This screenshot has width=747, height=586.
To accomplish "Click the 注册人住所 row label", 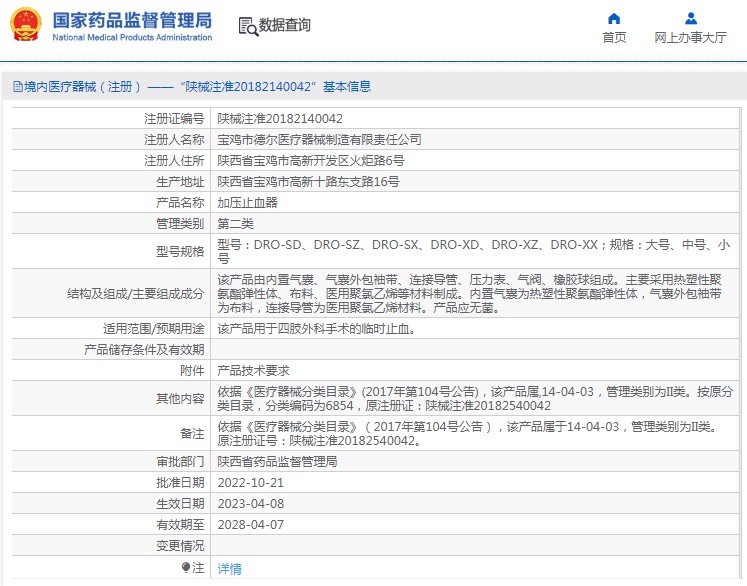I will click(x=174, y=161).
